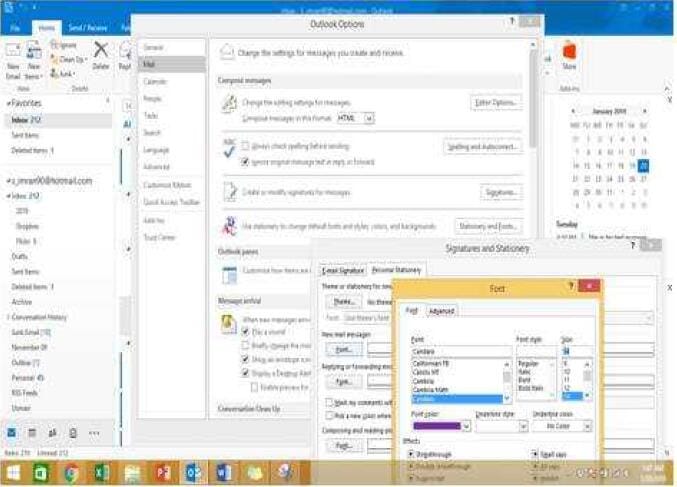The height and width of the screenshot is (487, 677).
Task: Click the Editor Options button
Action: coord(496,103)
